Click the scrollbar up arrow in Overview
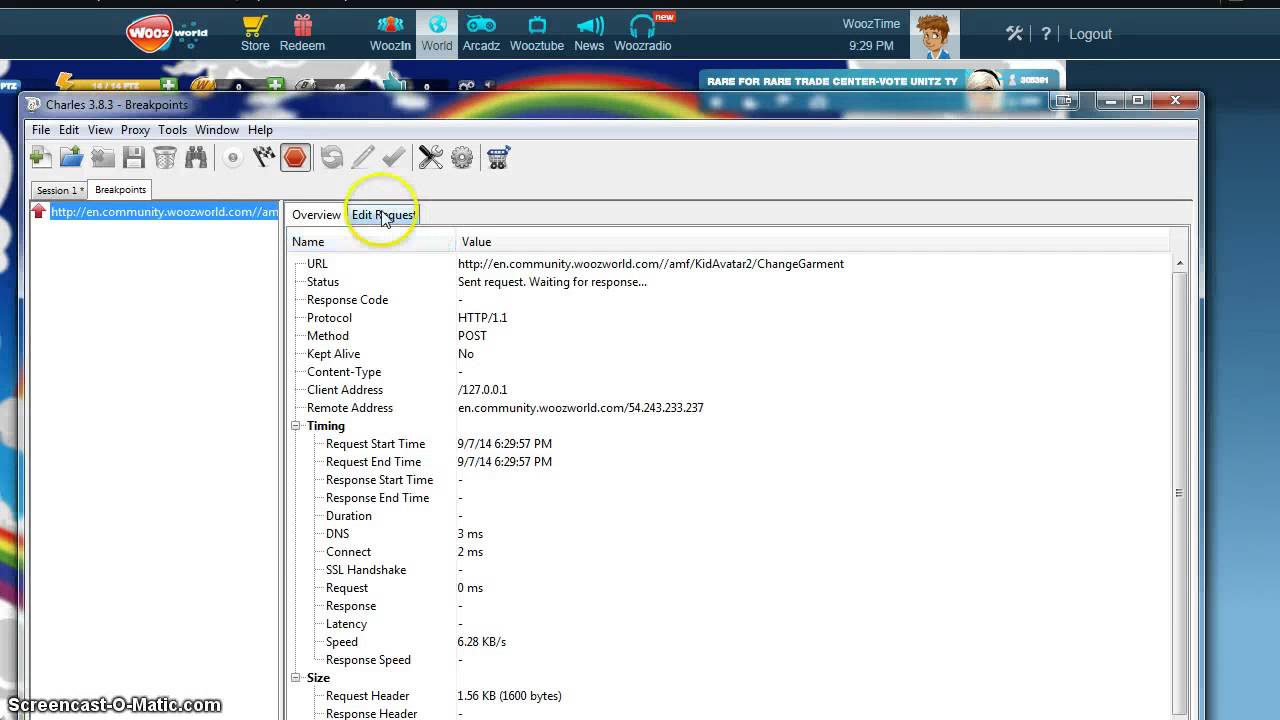 click(x=1179, y=263)
